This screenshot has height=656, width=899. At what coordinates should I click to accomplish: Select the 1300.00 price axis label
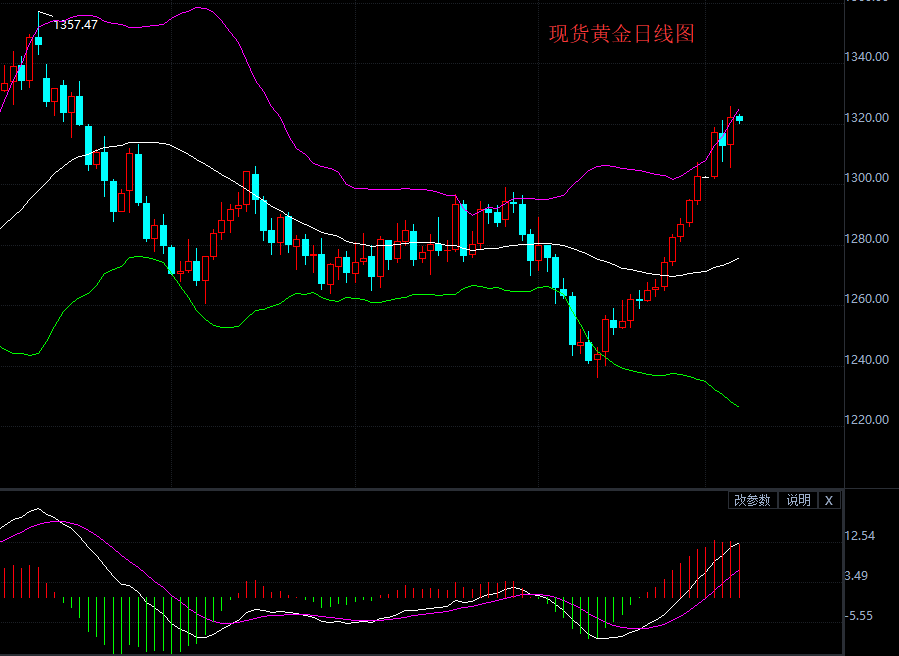tap(867, 178)
